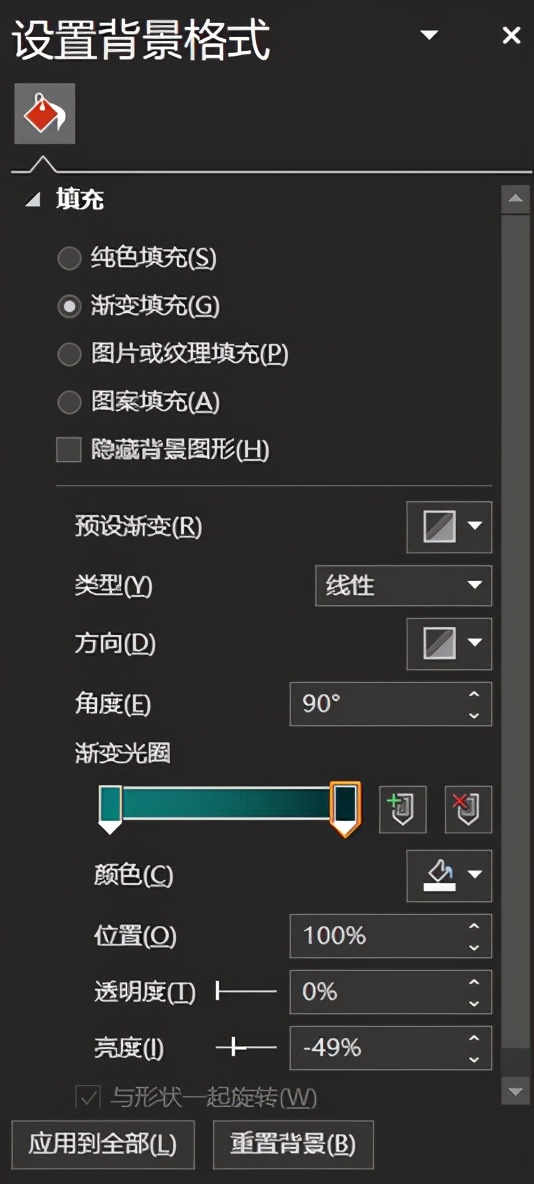Click the position (位置) 100% input field

click(390, 936)
